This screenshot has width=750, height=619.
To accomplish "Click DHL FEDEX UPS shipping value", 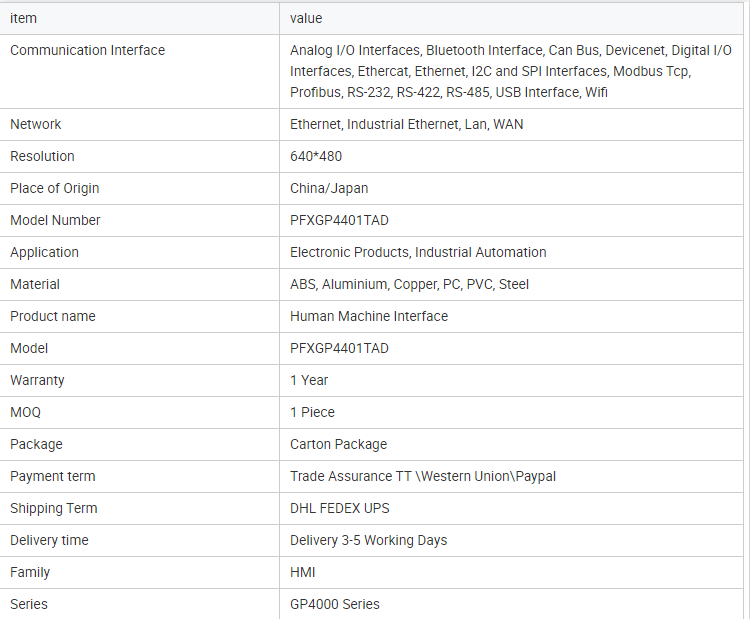I will [x=340, y=508].
